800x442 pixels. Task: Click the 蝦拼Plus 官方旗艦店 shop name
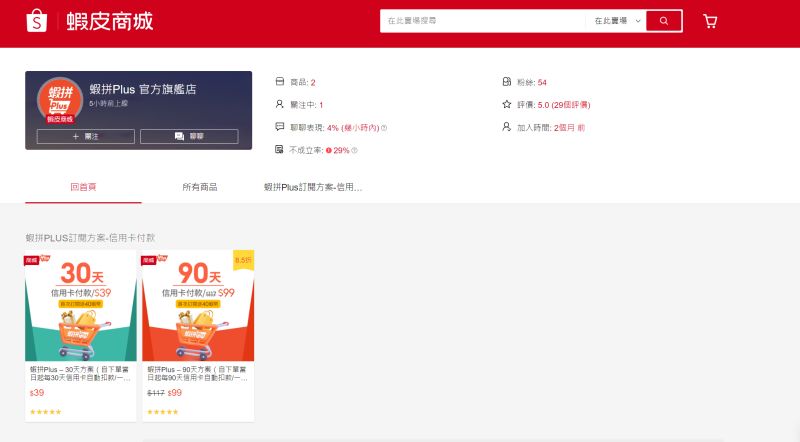143,89
